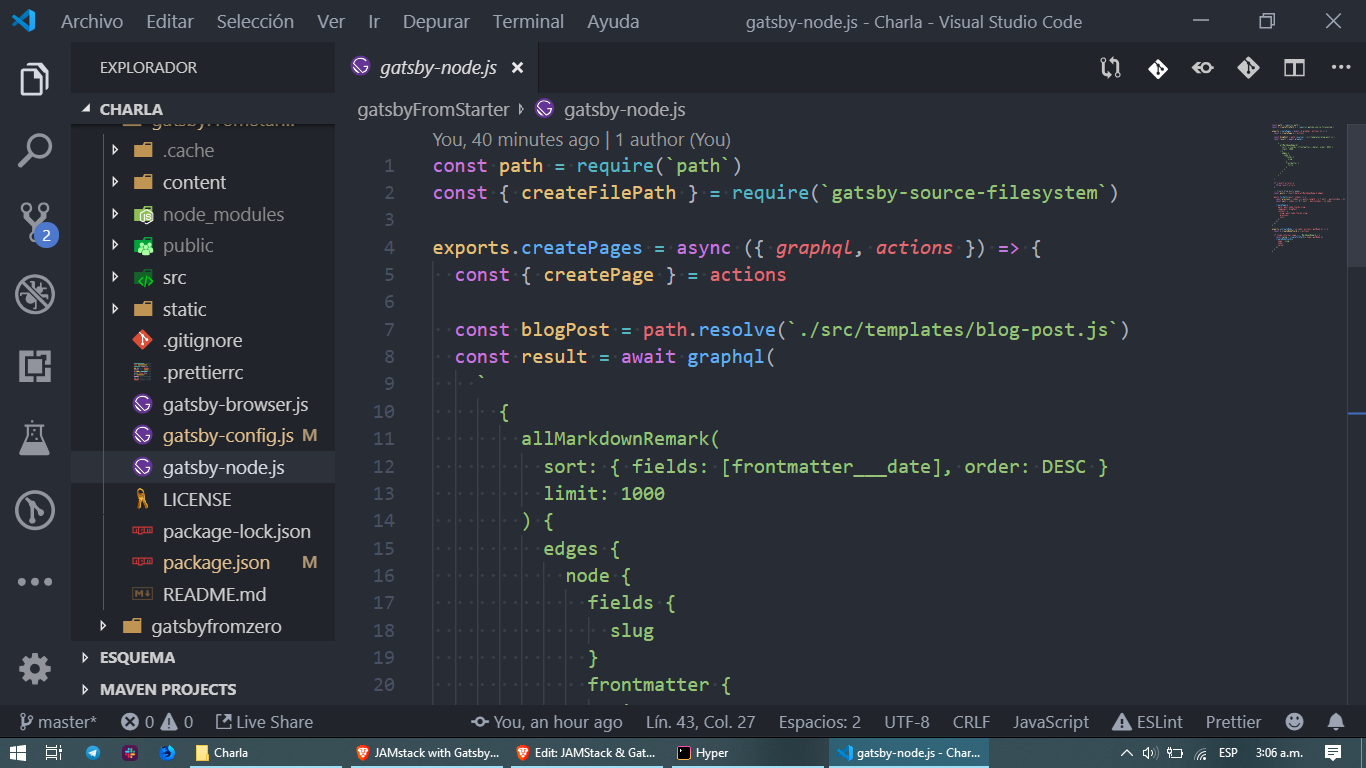Change file encoding UTF-8
The width and height of the screenshot is (1366, 768).
pyautogui.click(x=907, y=722)
